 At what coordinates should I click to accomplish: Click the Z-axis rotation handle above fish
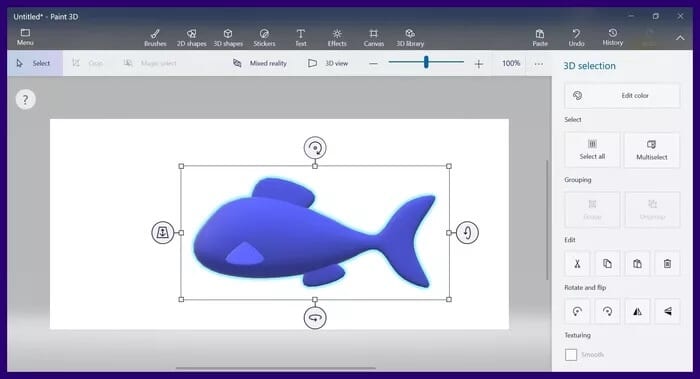[315, 148]
